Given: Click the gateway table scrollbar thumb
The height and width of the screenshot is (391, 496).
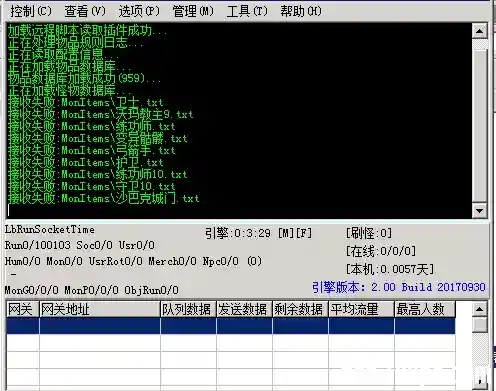Looking at the screenshot, I should coord(480,325).
